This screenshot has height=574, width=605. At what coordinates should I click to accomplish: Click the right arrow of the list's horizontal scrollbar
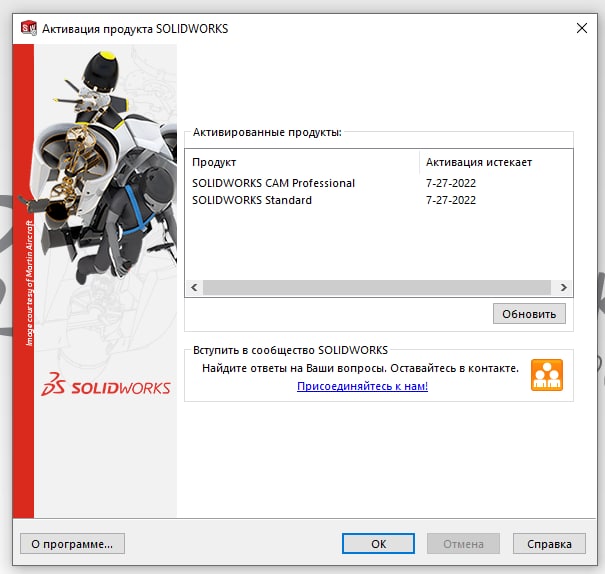click(x=563, y=287)
